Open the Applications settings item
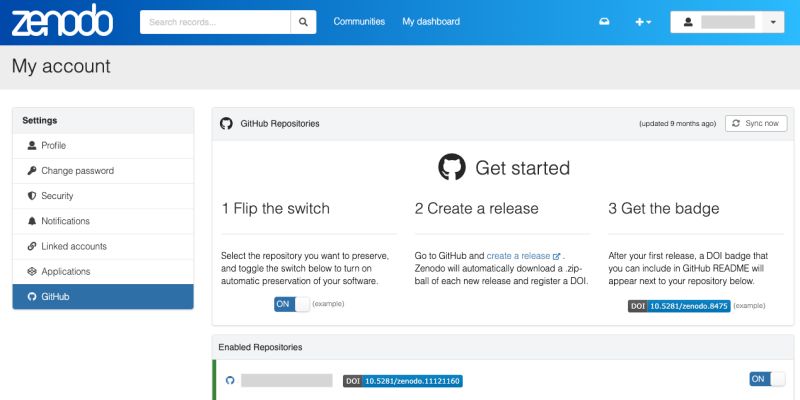 click(x=103, y=271)
